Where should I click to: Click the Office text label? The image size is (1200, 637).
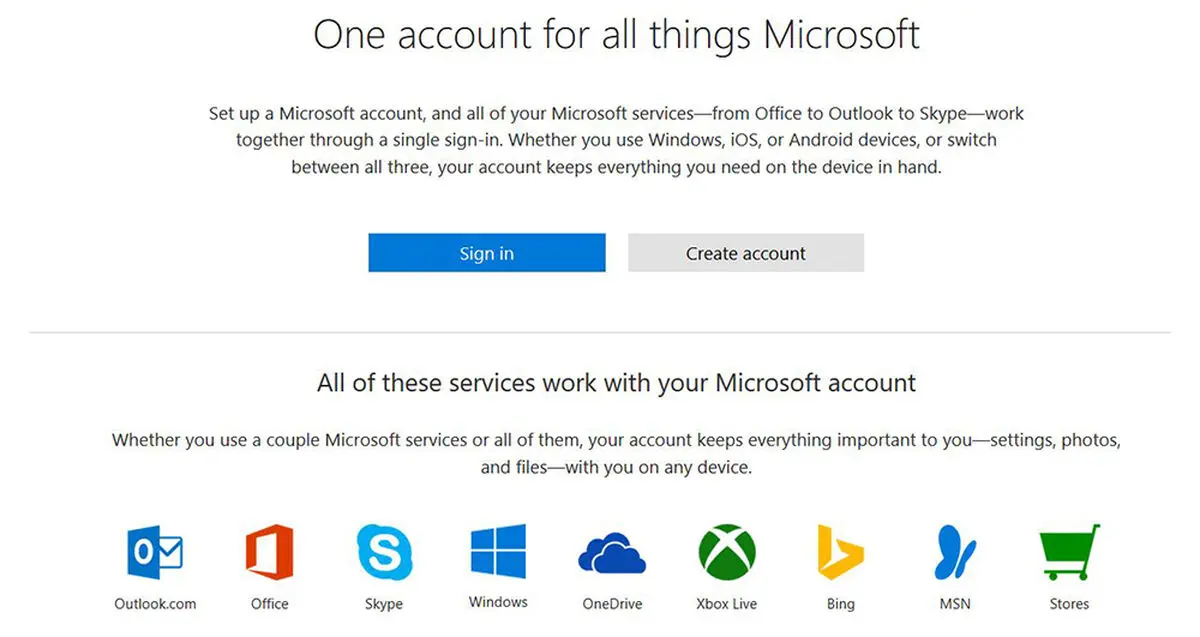tap(270, 604)
